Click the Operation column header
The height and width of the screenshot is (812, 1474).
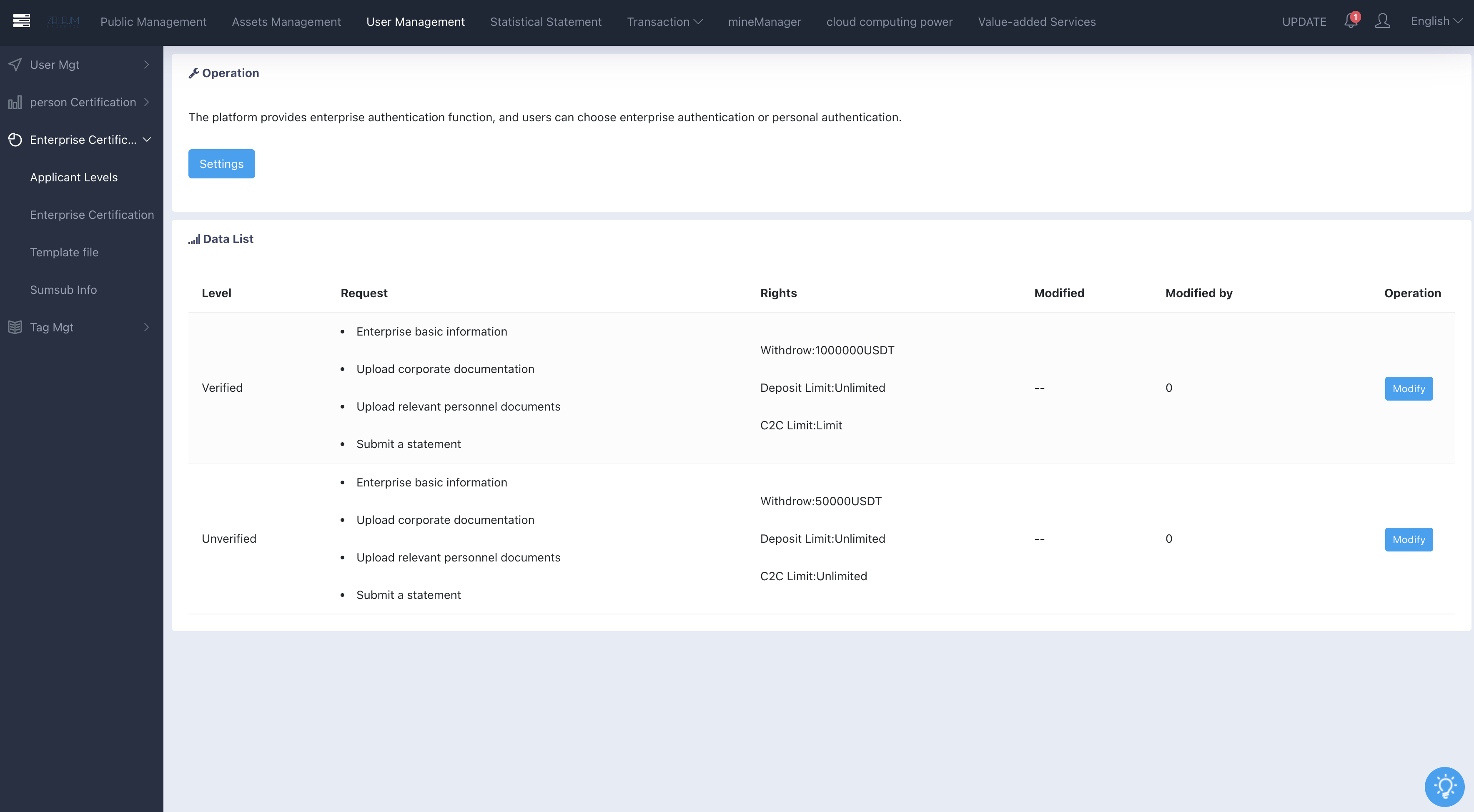click(x=1412, y=293)
